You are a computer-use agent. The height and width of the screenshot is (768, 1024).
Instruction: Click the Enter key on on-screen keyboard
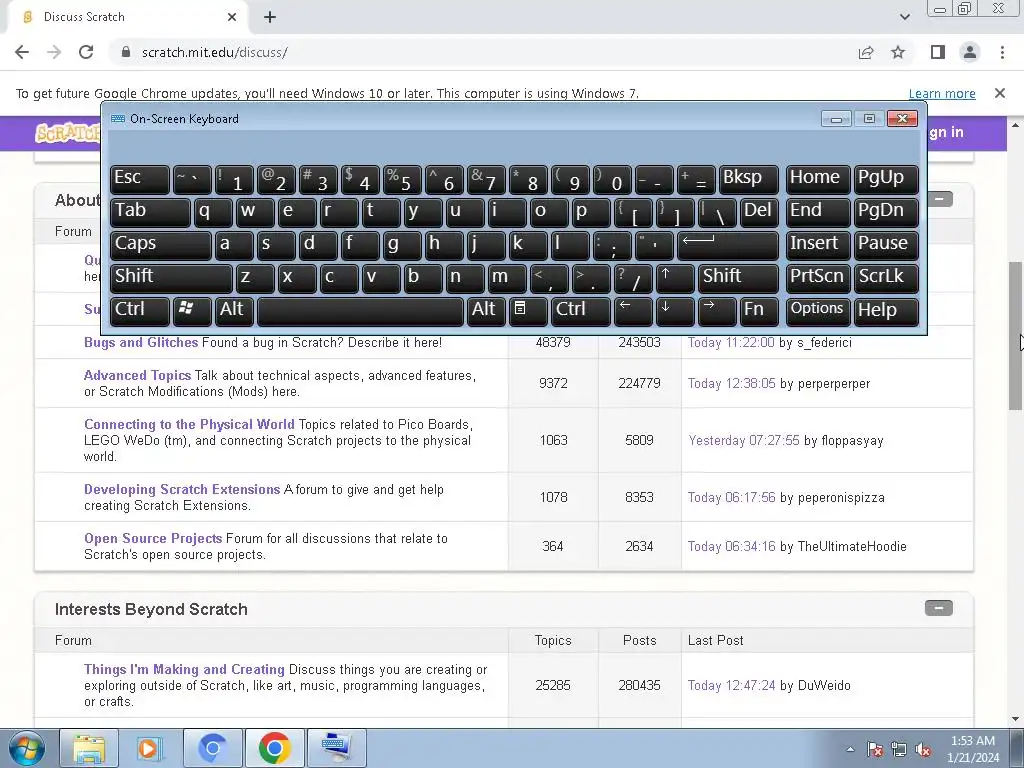[x=728, y=245]
